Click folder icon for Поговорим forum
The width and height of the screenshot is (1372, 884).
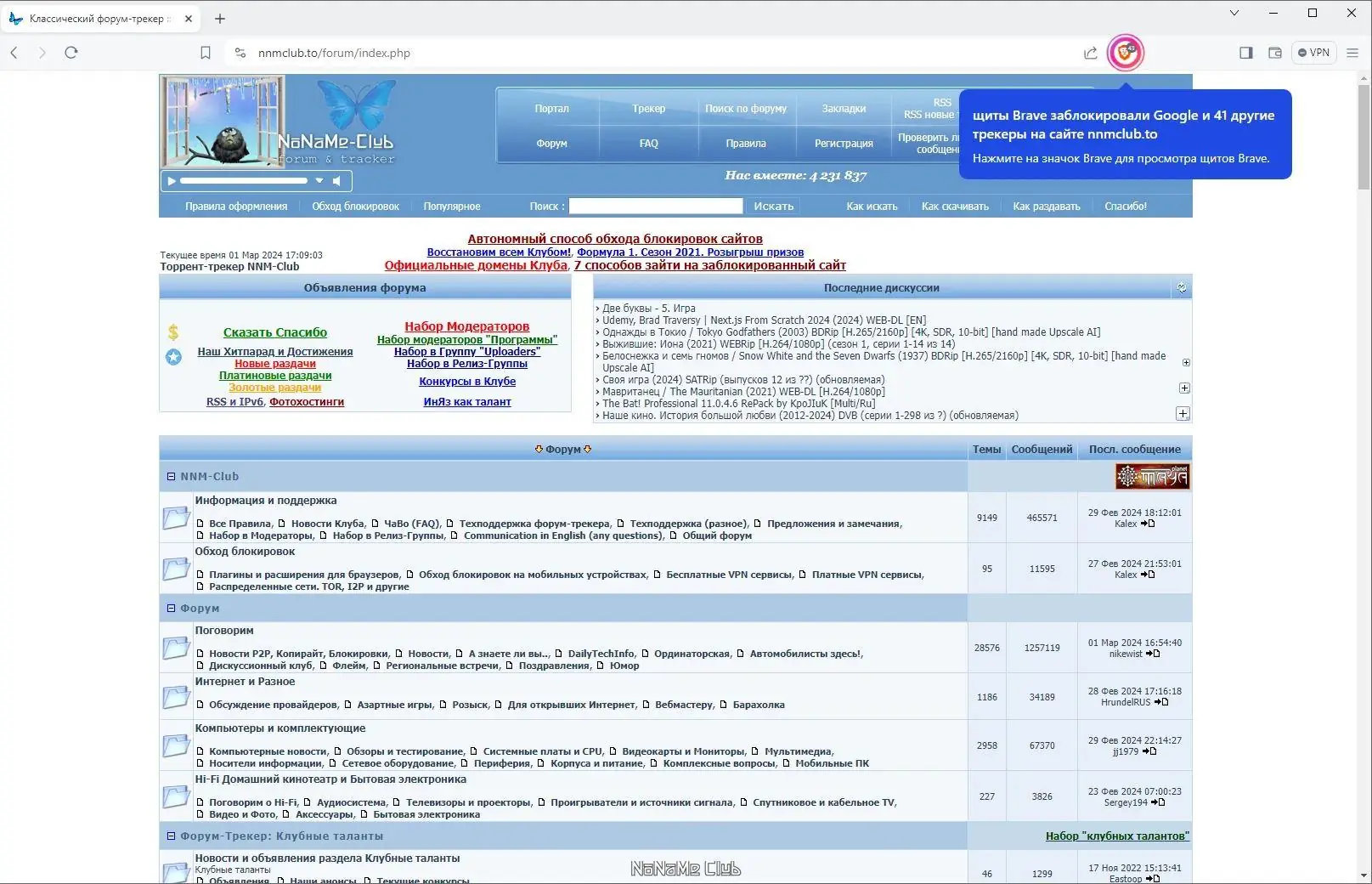[x=176, y=648]
